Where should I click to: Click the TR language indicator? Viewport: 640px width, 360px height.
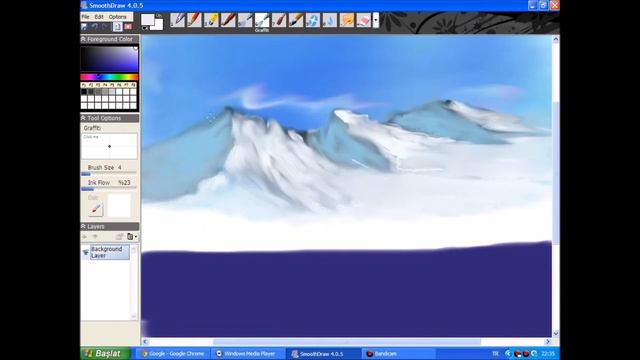pyautogui.click(x=495, y=354)
